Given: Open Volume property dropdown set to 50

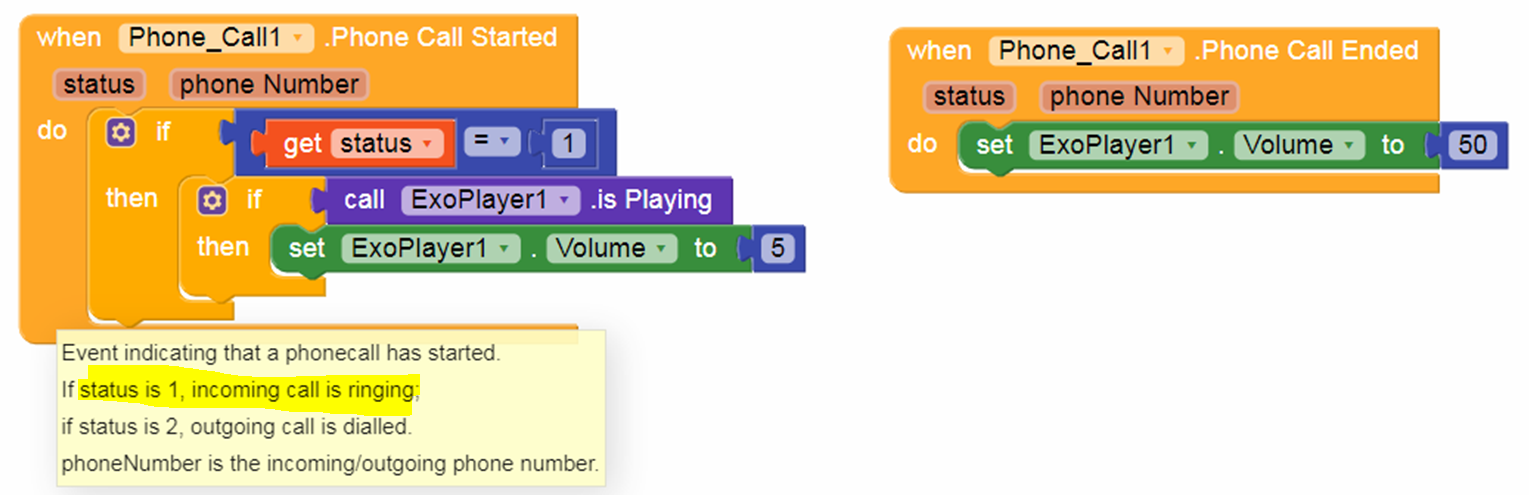Looking at the screenshot, I should click(1300, 145).
